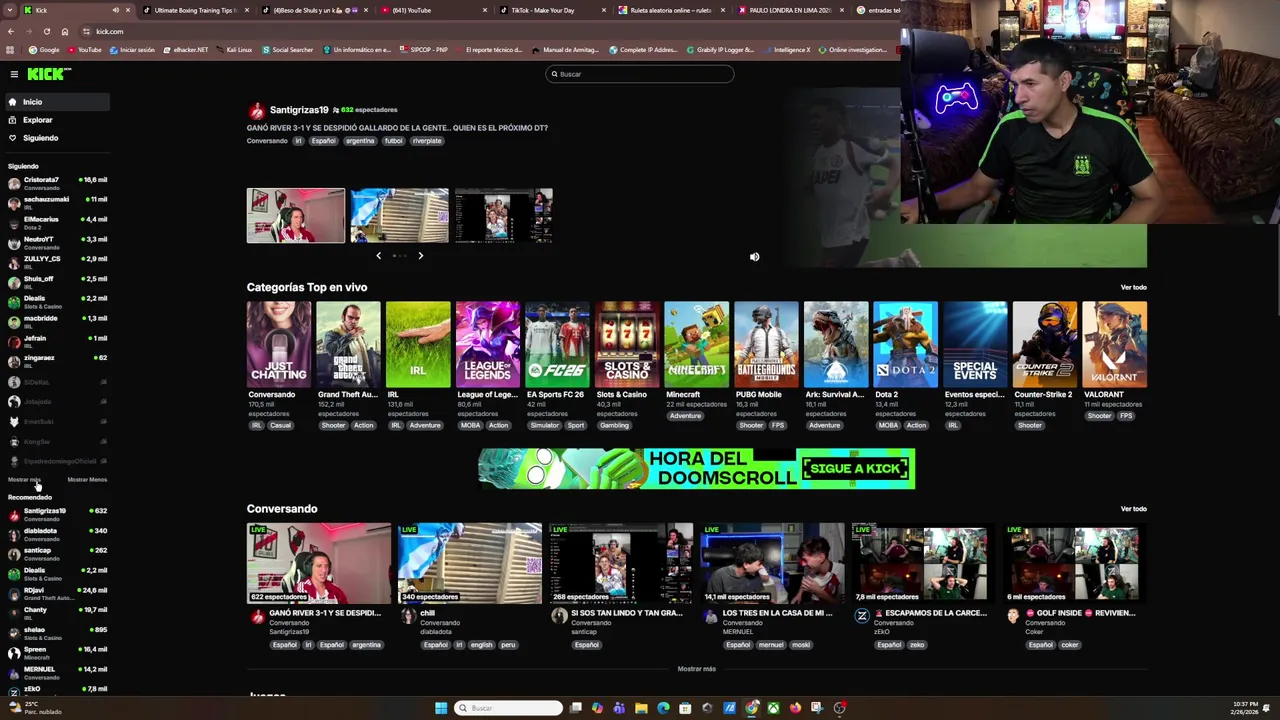Image resolution: width=1280 pixels, height=720 pixels.
Task: Open Microsoft Edge from taskbar
Action: 663,708
